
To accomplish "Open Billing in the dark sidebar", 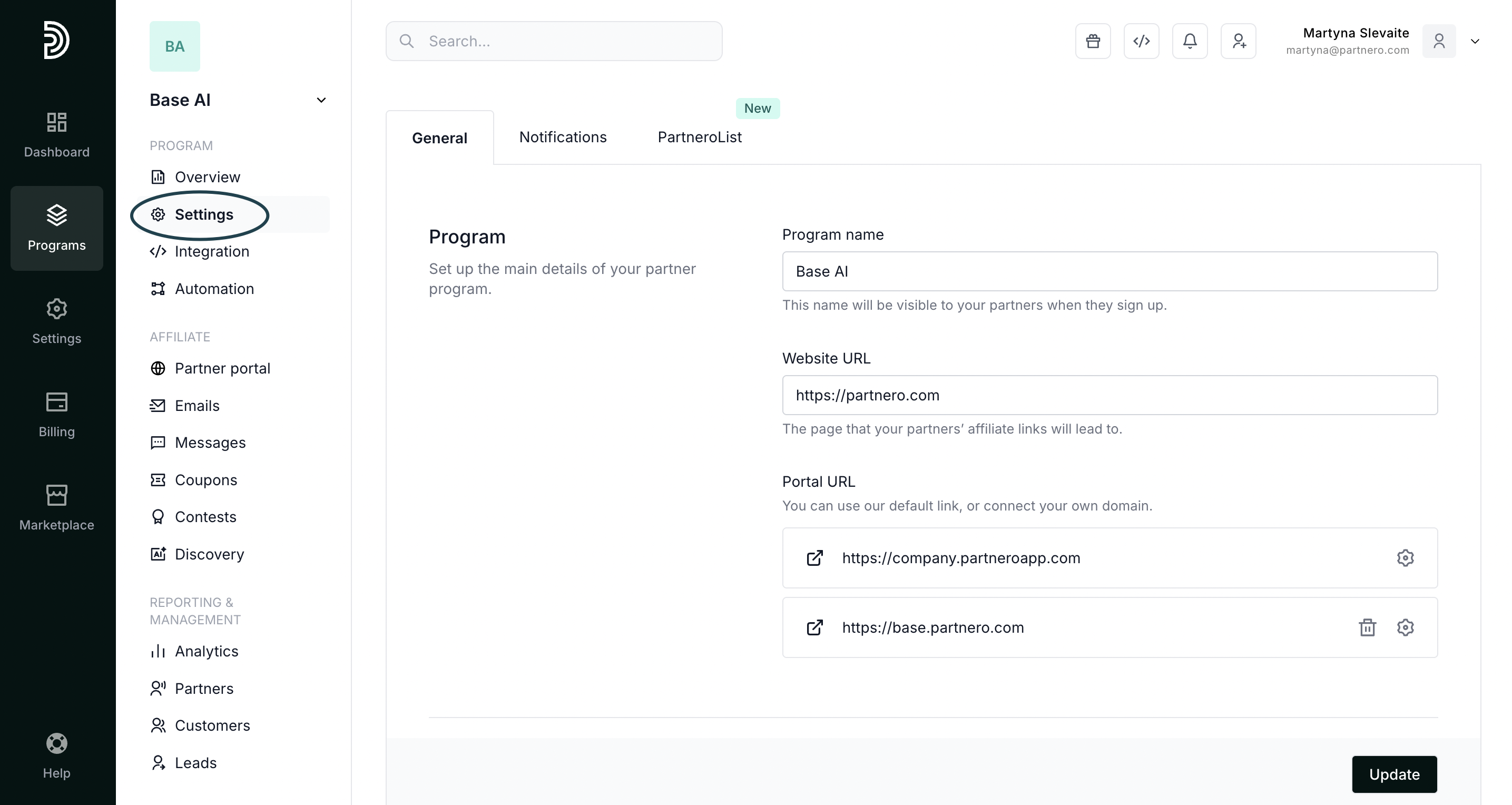I will coord(56,415).
